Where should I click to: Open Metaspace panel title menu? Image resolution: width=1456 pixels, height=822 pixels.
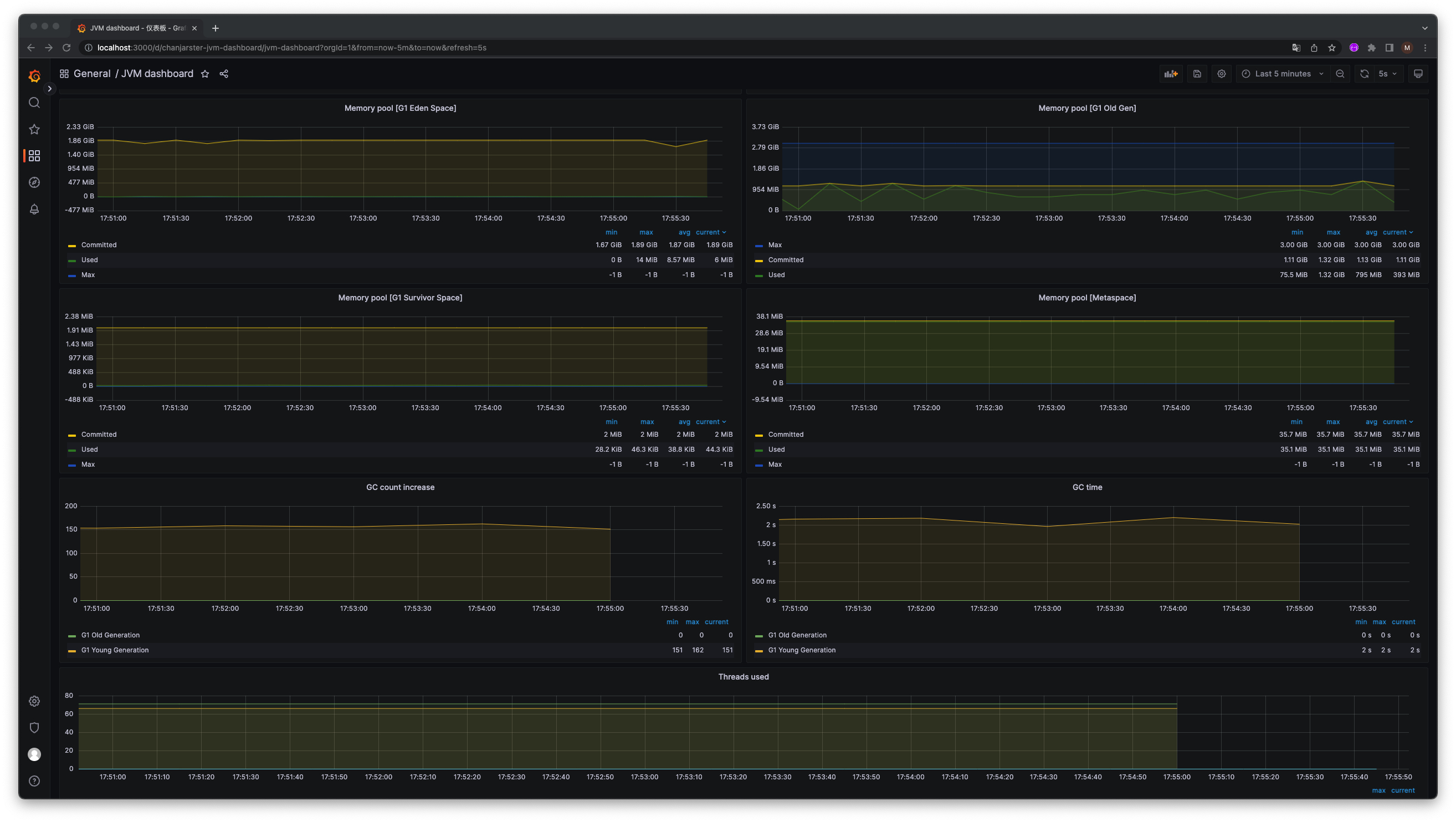coord(1087,297)
